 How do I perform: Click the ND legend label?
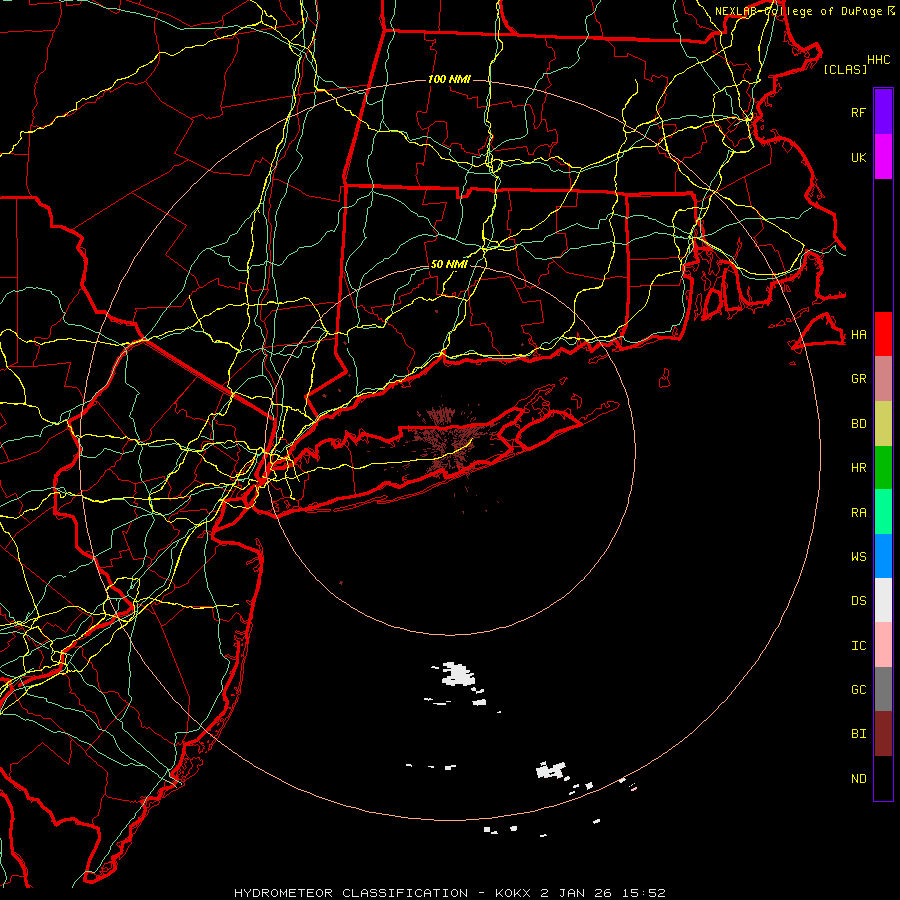(858, 778)
